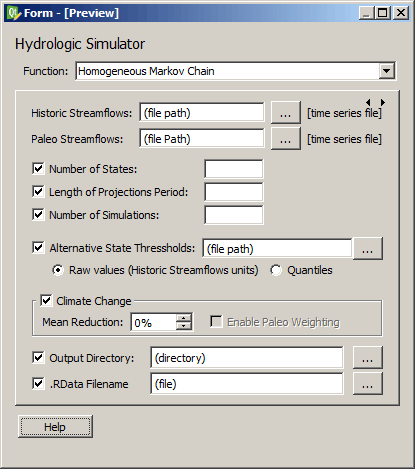Browse for Historic Streamflows file
415x469 pixels.
point(286,113)
